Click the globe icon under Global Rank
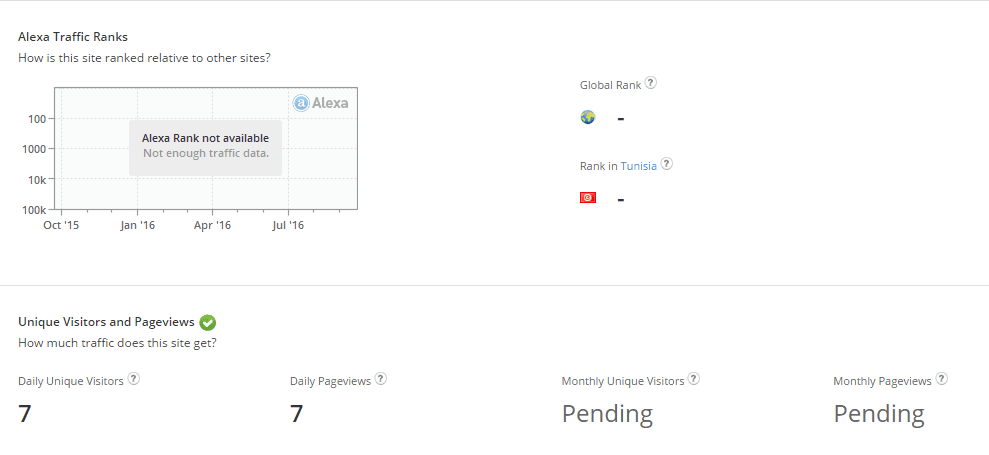 588,117
